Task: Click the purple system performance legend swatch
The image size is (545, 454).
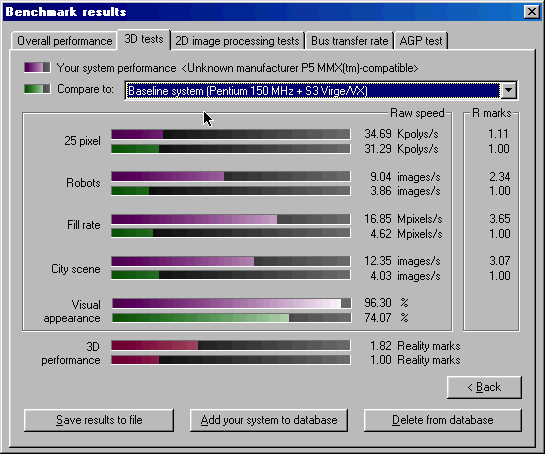Action: click(x=37, y=67)
